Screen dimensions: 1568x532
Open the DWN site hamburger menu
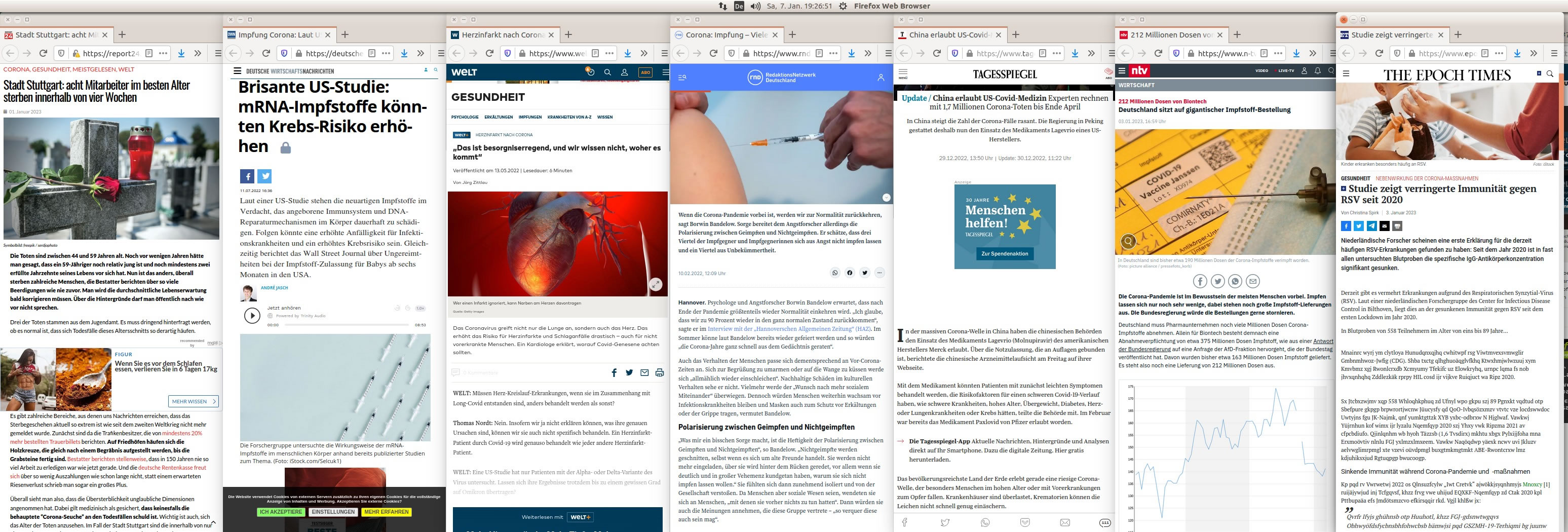point(237,71)
